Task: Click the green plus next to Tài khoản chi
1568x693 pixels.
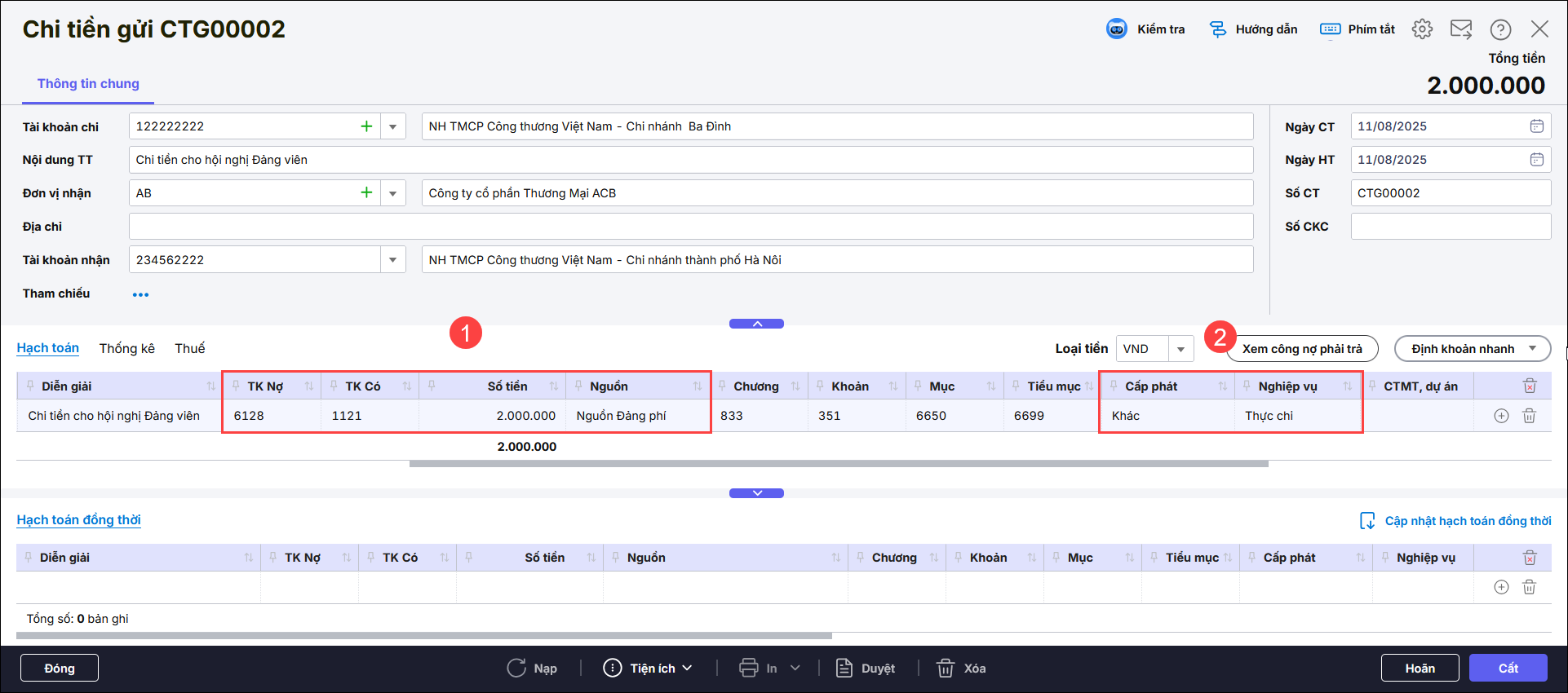Action: click(x=366, y=126)
